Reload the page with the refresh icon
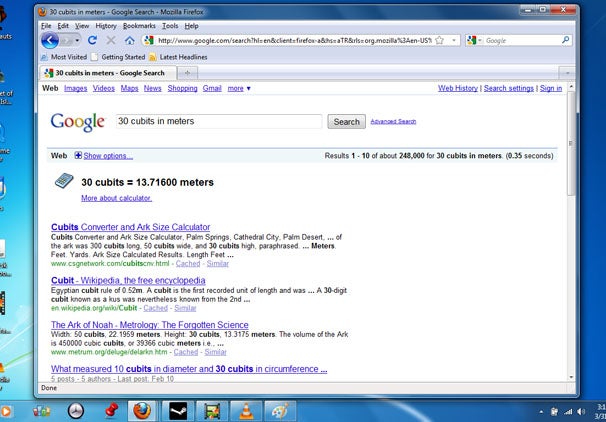 pos(92,40)
